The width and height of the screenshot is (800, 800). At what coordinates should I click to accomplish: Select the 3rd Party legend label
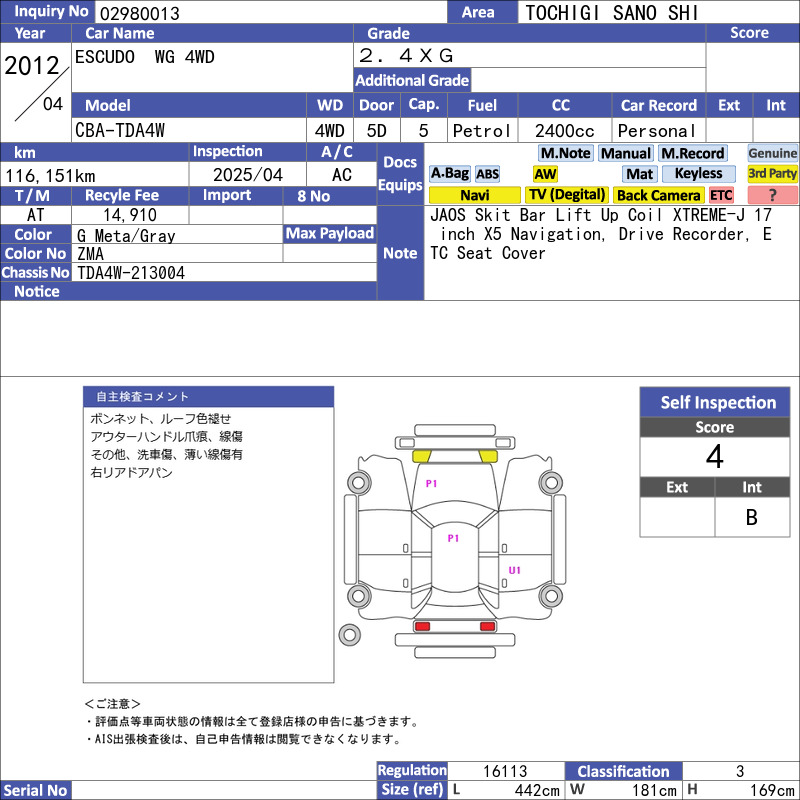point(773,174)
